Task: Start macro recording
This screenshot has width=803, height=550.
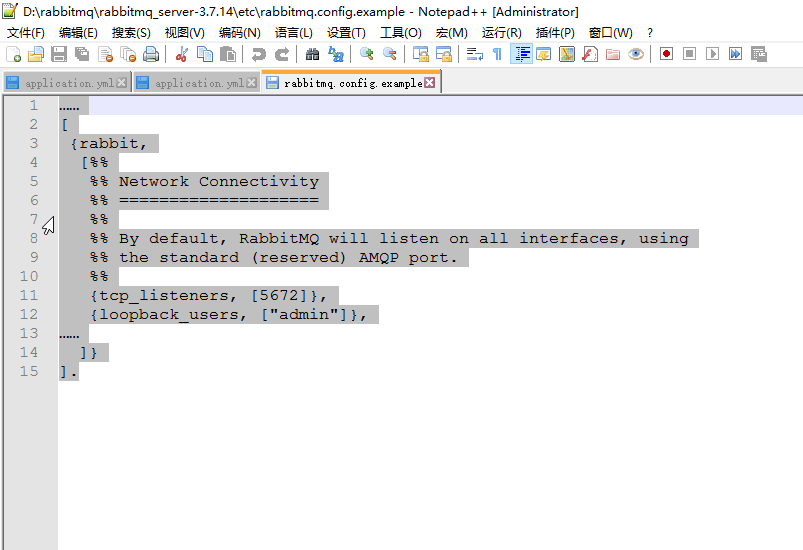Action: click(666, 54)
